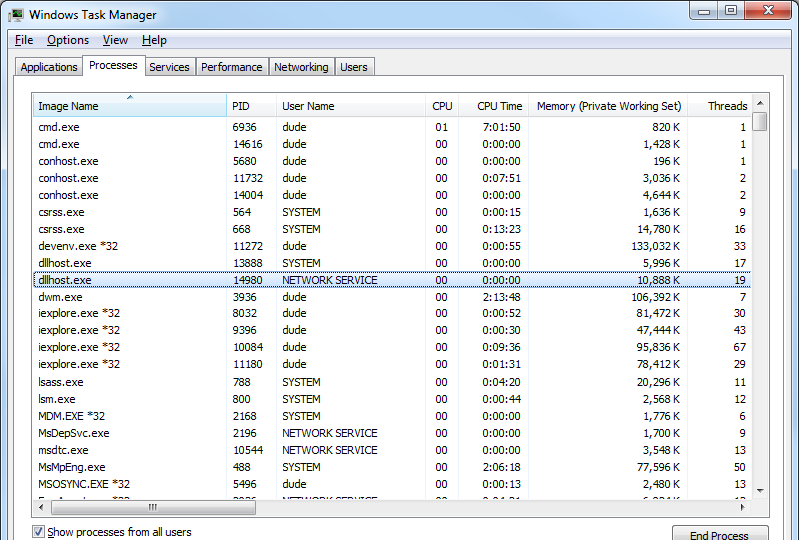Select iexplore.exe *32 row PID 10084
Image resolution: width=800 pixels, height=540 pixels.
click(x=392, y=347)
